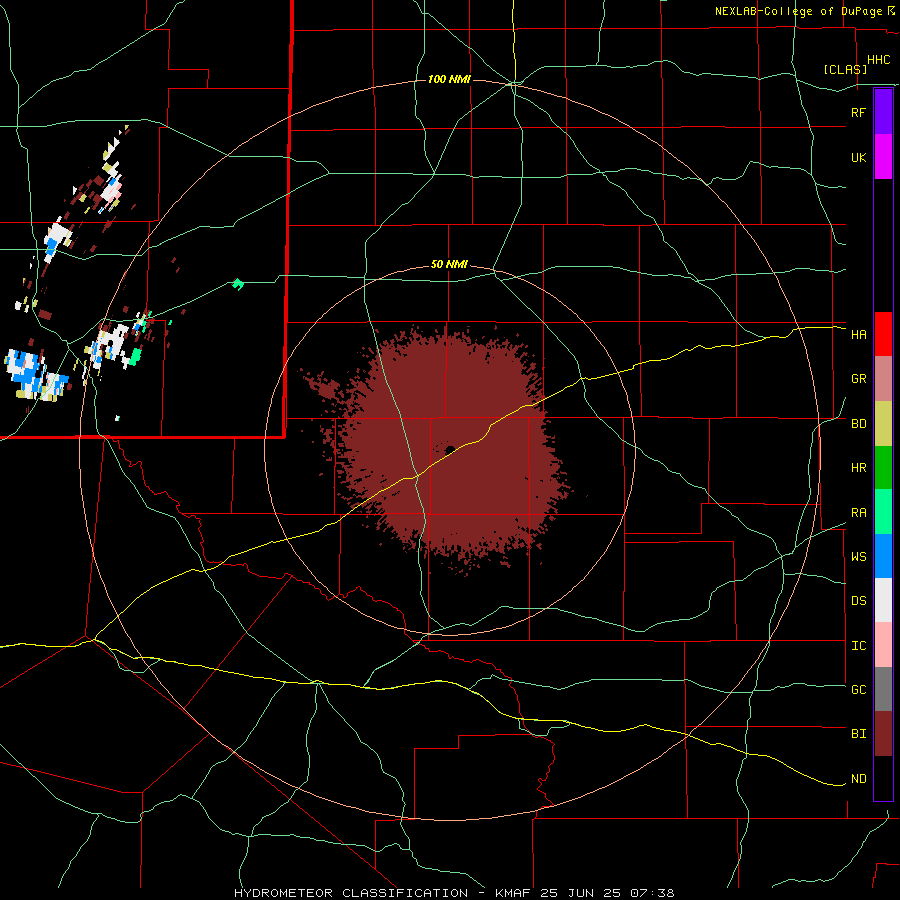The width and height of the screenshot is (900, 900).
Task: Click the brown BI legend swatch
Action: click(x=883, y=734)
